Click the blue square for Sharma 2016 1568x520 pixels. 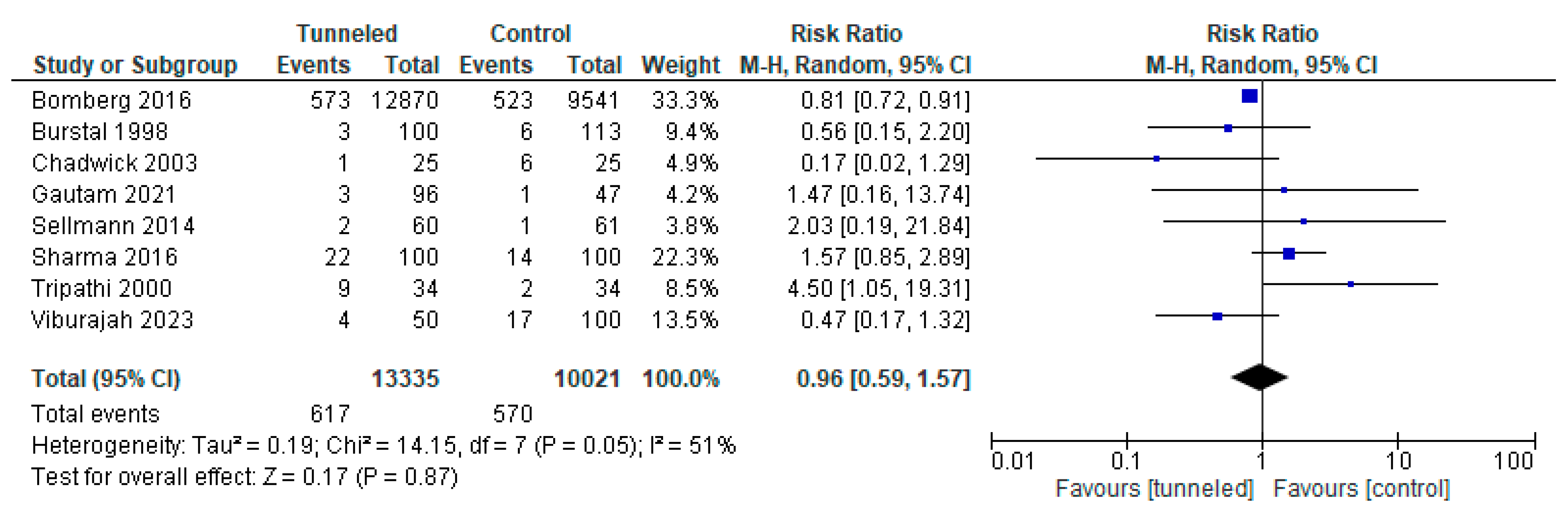tap(1288, 254)
